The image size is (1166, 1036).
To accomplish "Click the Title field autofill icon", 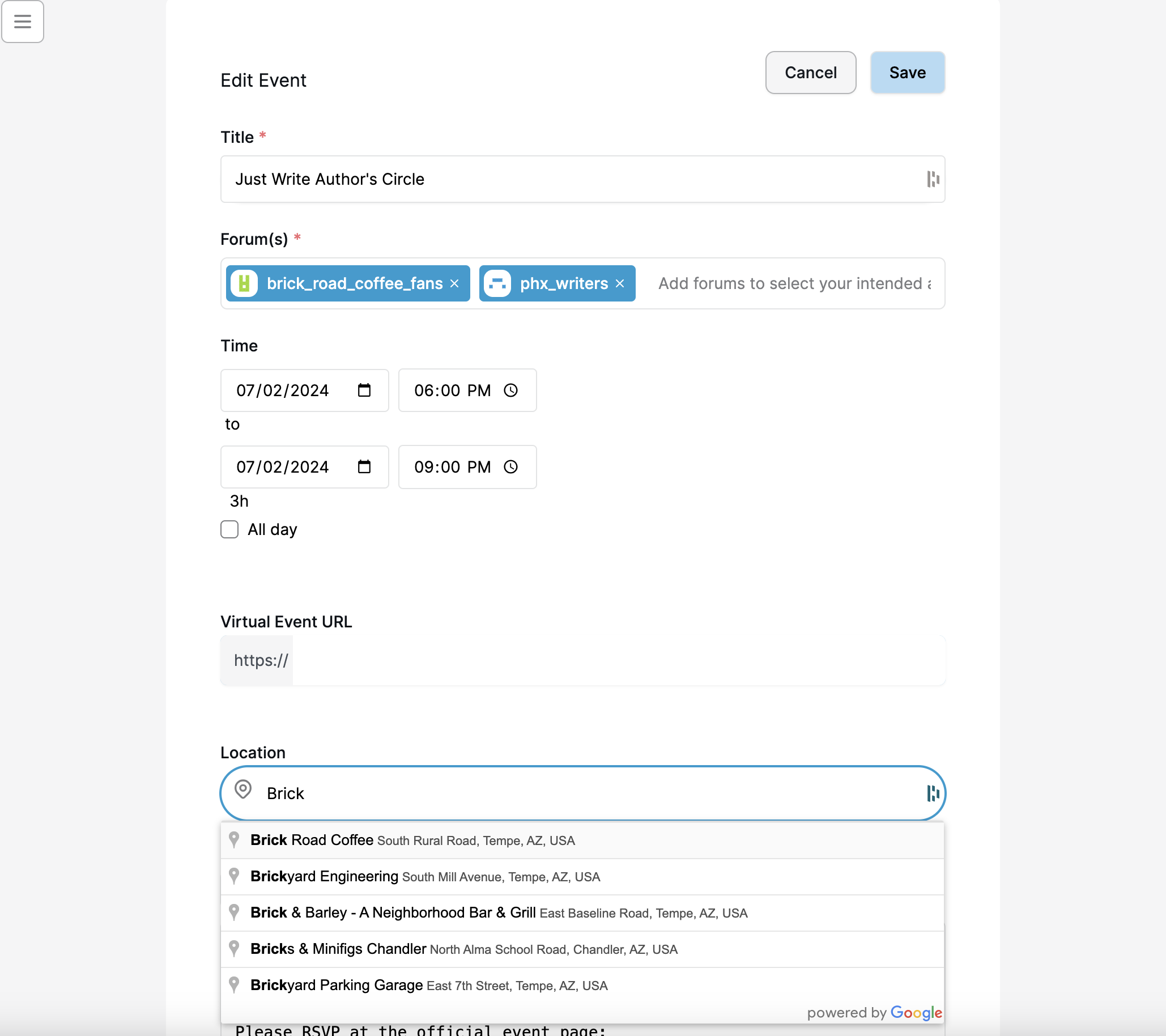I will [x=933, y=179].
